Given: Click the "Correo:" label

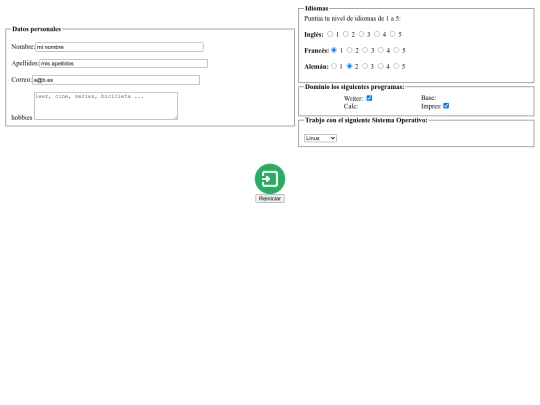Looking at the screenshot, I should (x=21, y=80).
